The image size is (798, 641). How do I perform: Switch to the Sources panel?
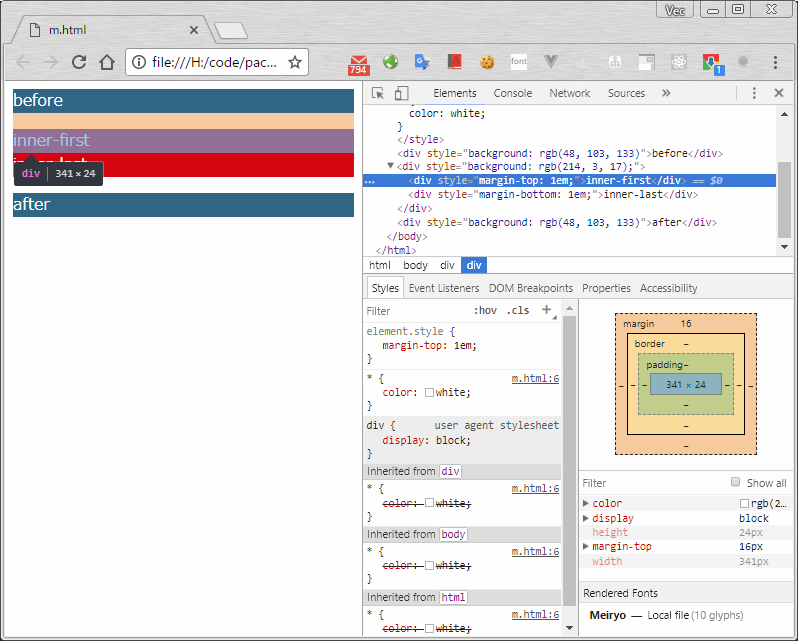626,93
